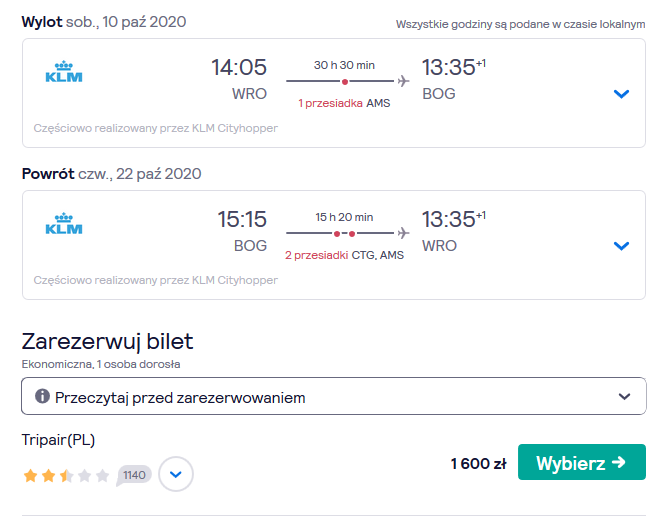Click the Wybierz button

pyautogui.click(x=582, y=462)
